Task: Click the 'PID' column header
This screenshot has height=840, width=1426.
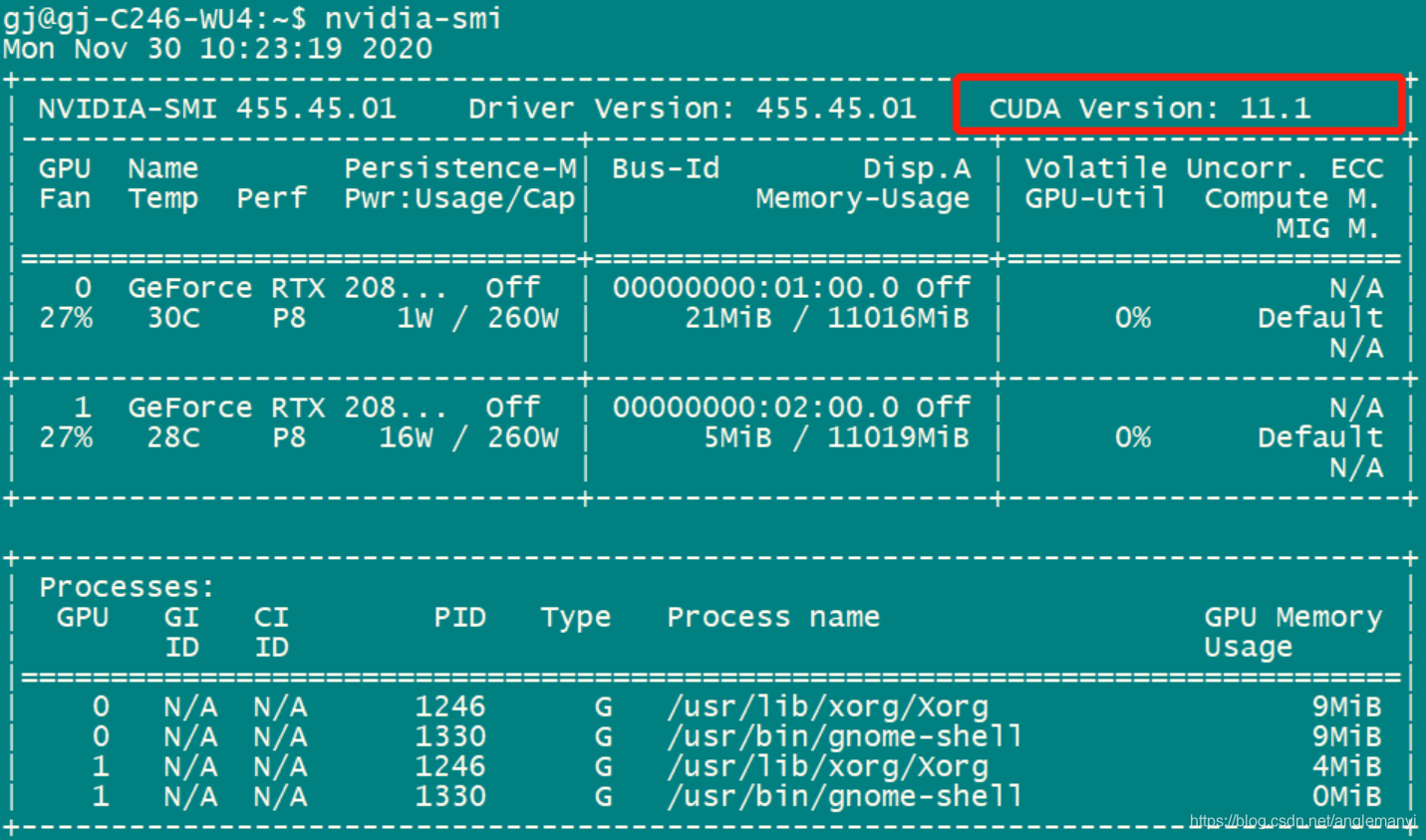Action: click(459, 616)
